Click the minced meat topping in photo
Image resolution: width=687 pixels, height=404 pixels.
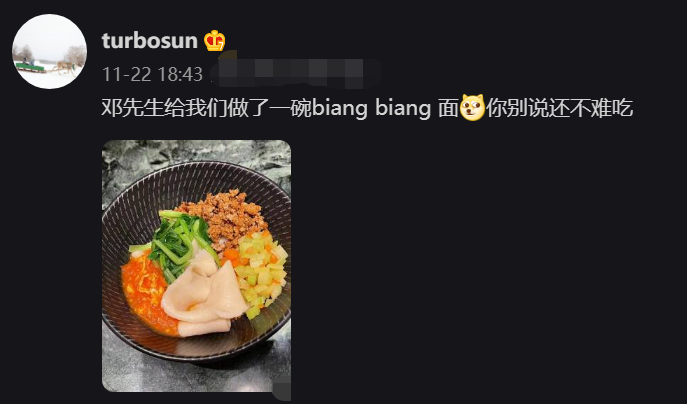pos(226,216)
